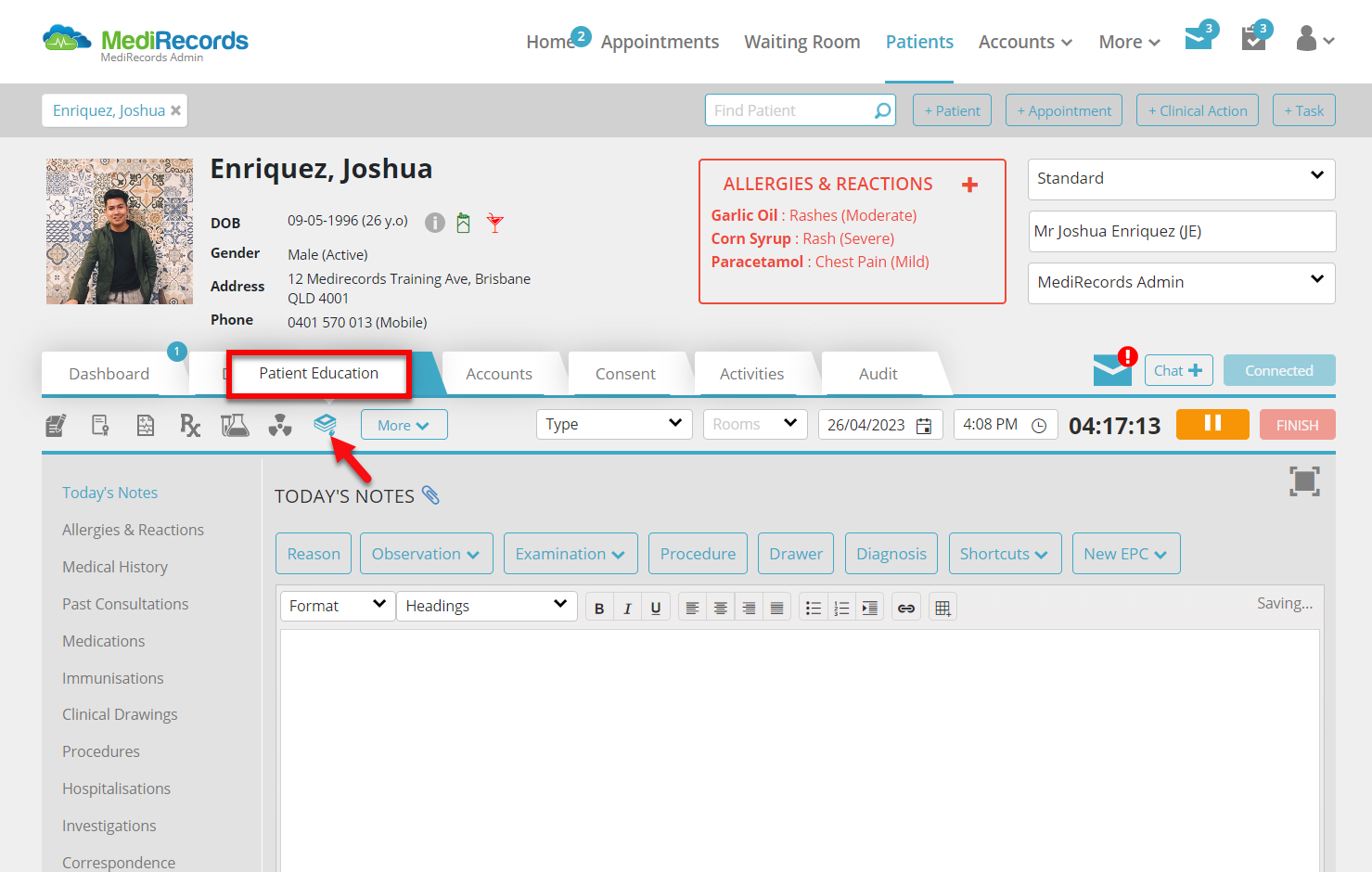Finish the consultation with FINISH
This screenshot has width=1372, height=872.
pos(1298,425)
